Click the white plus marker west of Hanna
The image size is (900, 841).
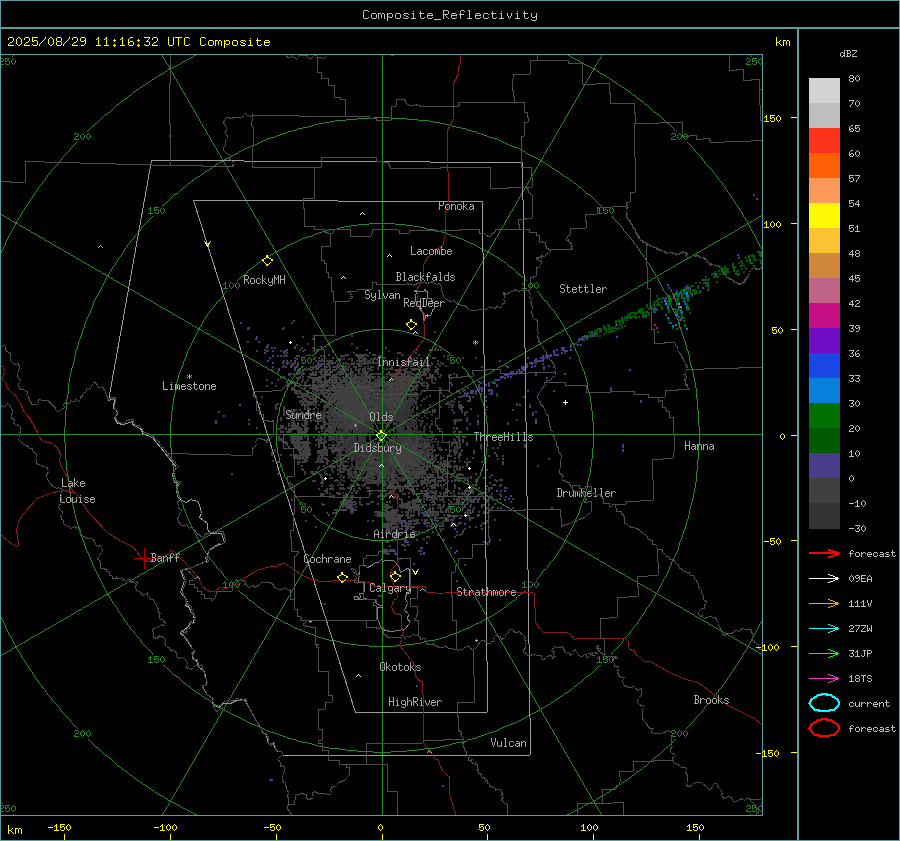(x=565, y=402)
